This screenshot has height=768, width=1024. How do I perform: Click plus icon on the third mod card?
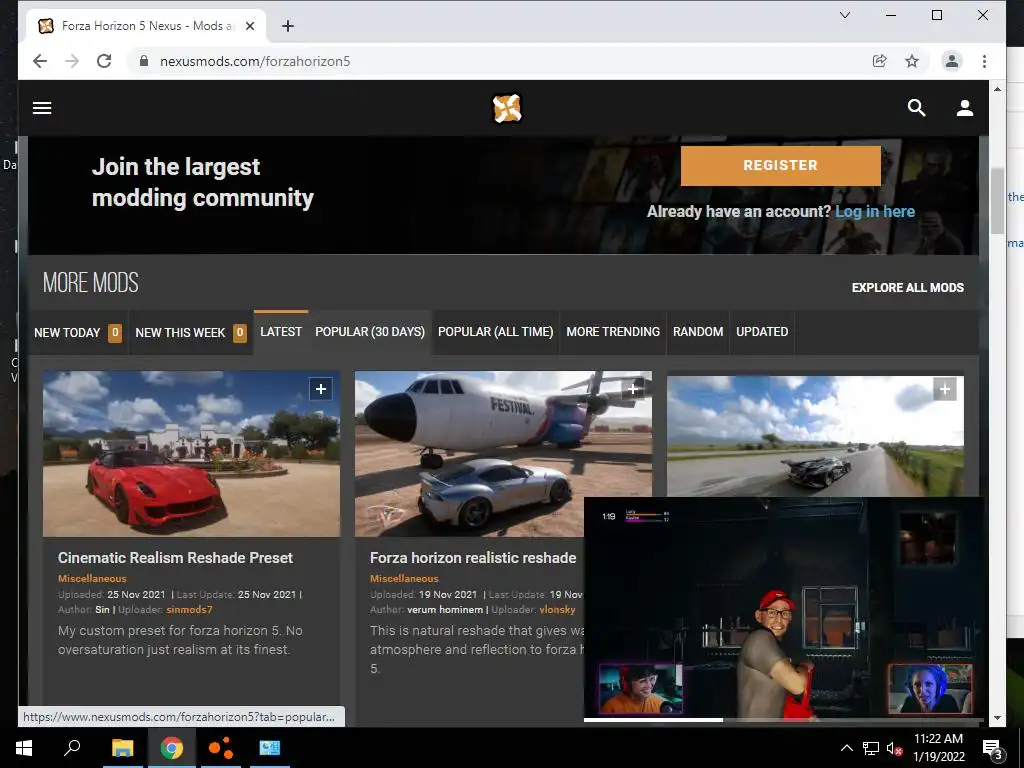(x=944, y=389)
